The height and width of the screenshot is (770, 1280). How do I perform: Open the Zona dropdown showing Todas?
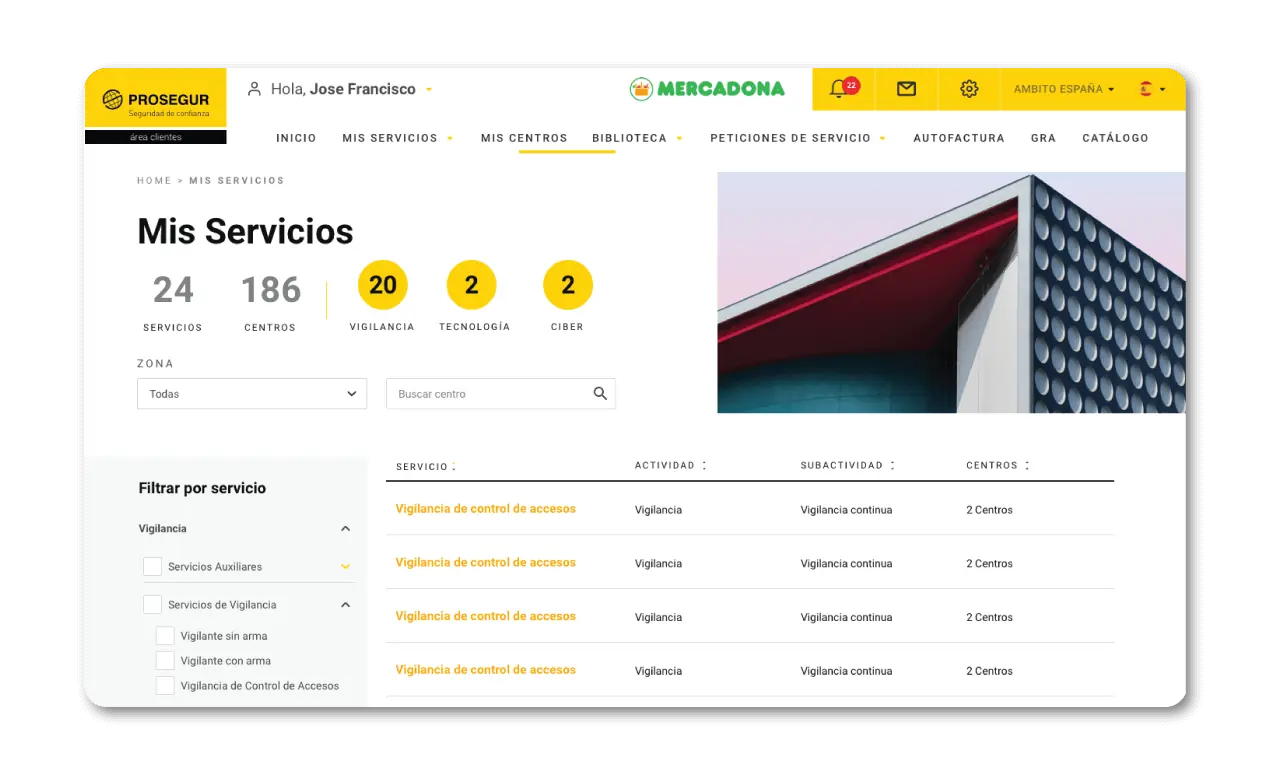click(251, 393)
